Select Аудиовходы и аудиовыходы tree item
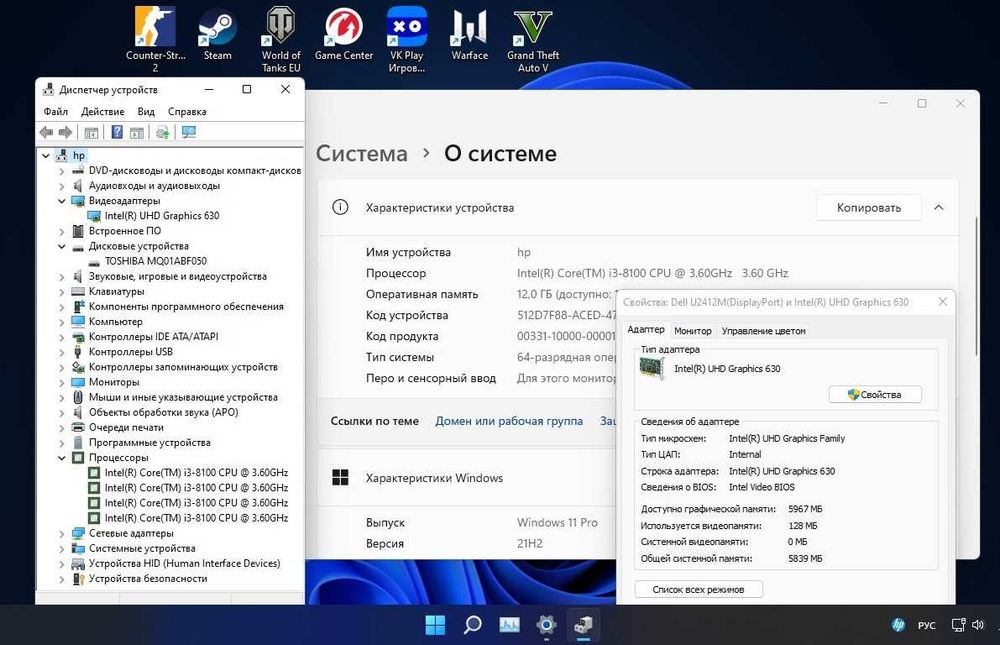 click(x=154, y=186)
